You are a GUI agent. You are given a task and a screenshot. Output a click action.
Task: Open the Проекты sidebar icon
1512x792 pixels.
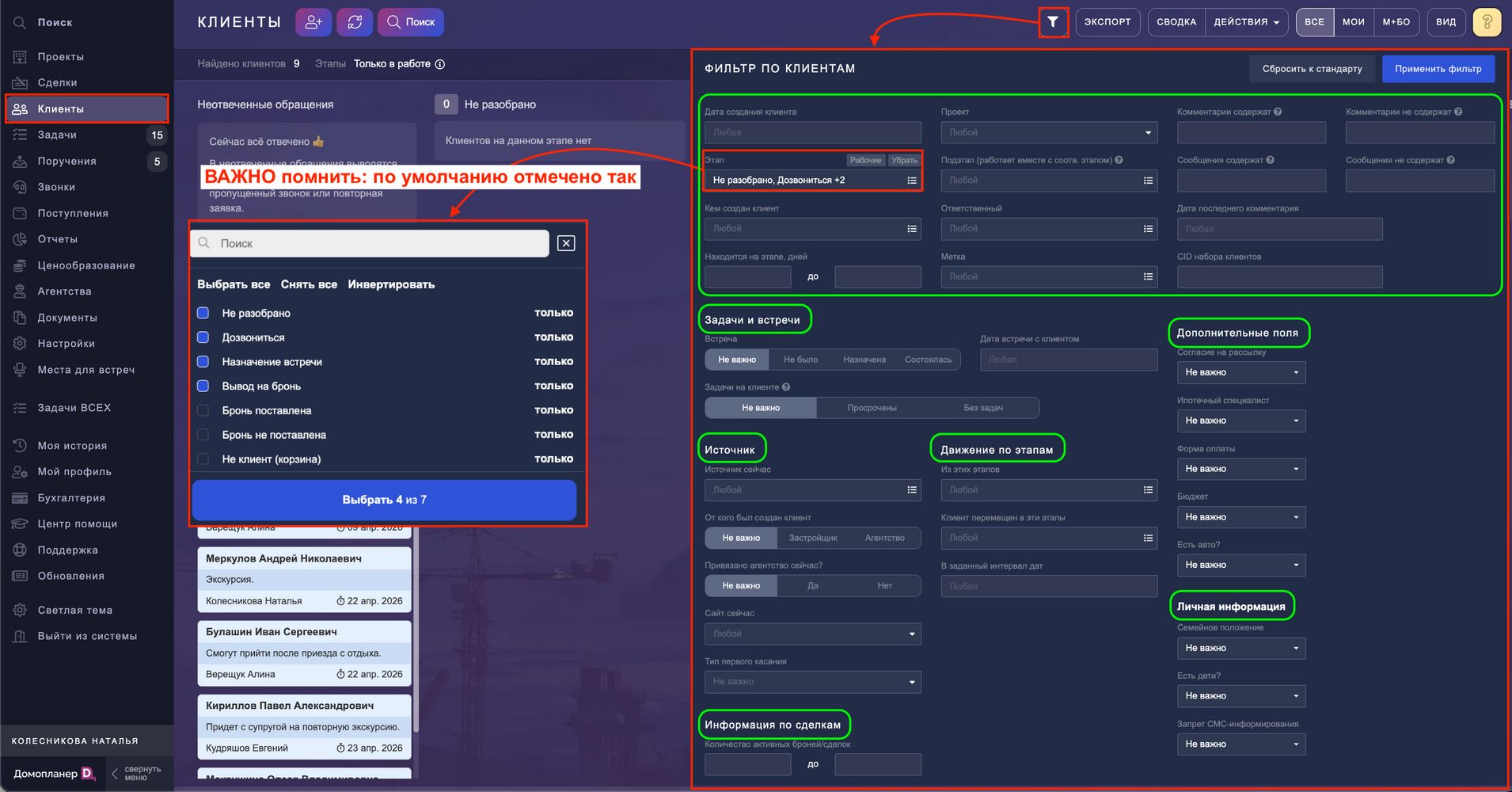tap(20, 57)
